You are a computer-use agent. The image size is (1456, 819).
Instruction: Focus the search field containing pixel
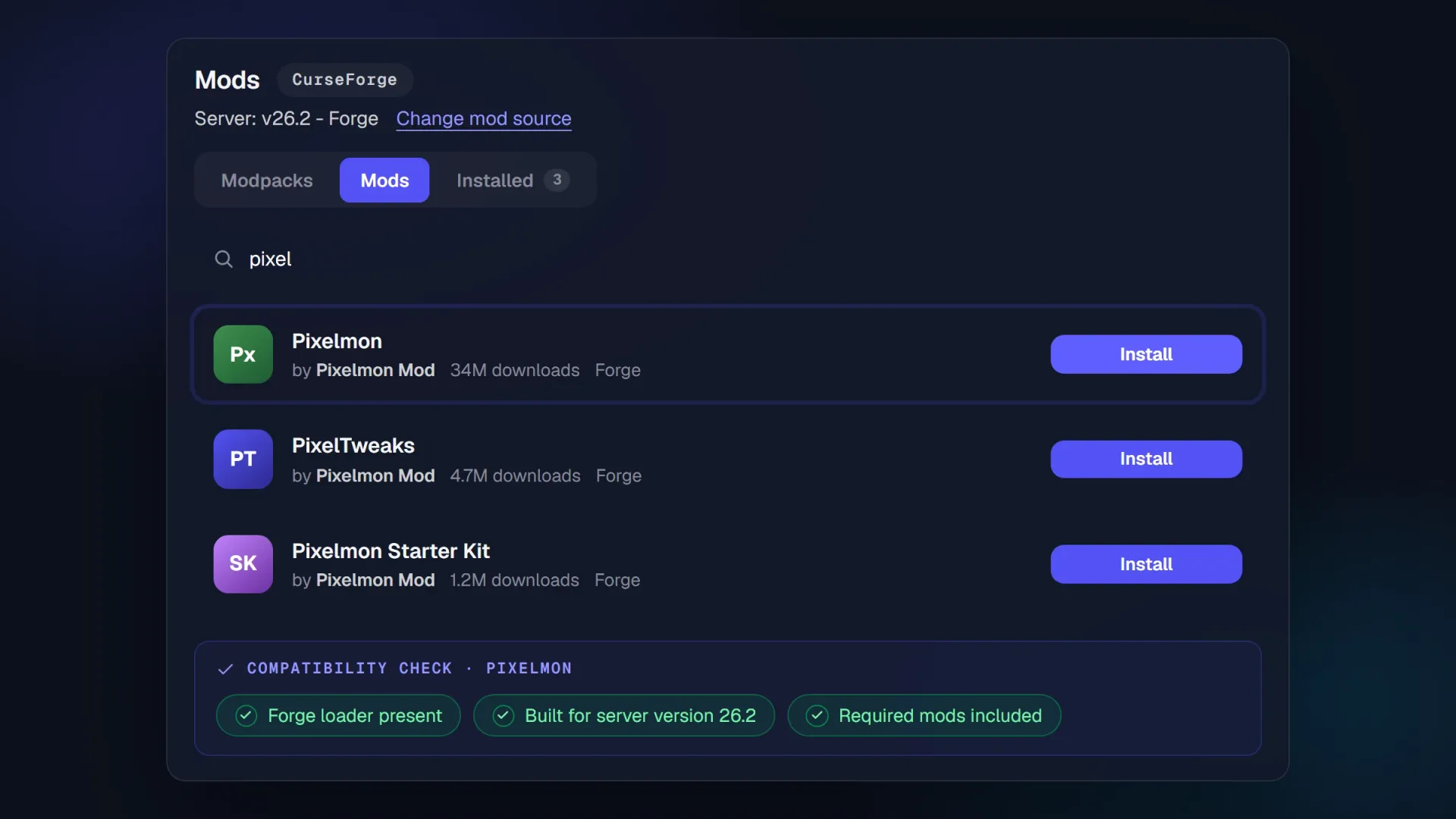click(728, 259)
